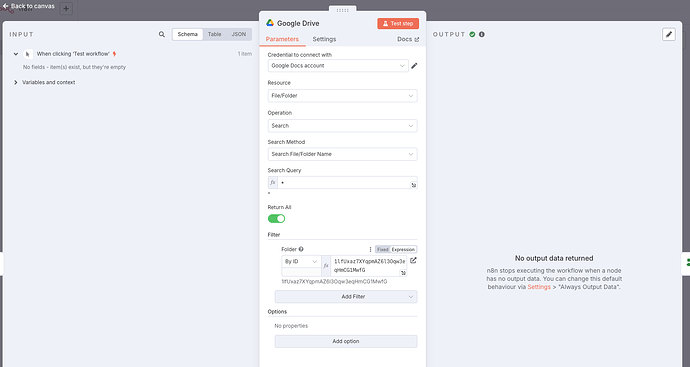The image size is (690, 367).
Task: Open the Docs link
Action: (x=408, y=39)
